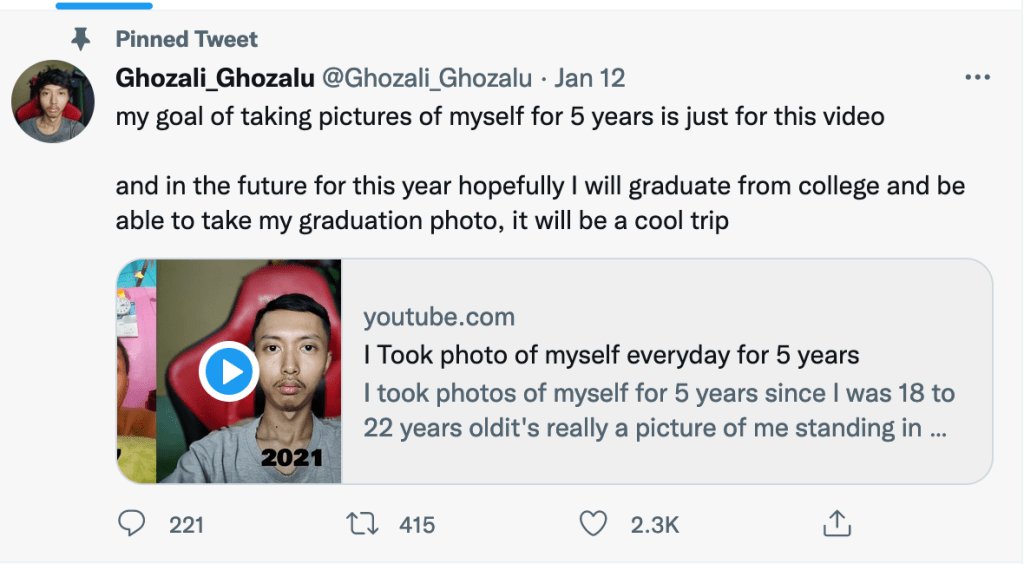Click the 2021 label on the thumbnail
Viewport: 1024px width, 564px height.
[x=291, y=458]
